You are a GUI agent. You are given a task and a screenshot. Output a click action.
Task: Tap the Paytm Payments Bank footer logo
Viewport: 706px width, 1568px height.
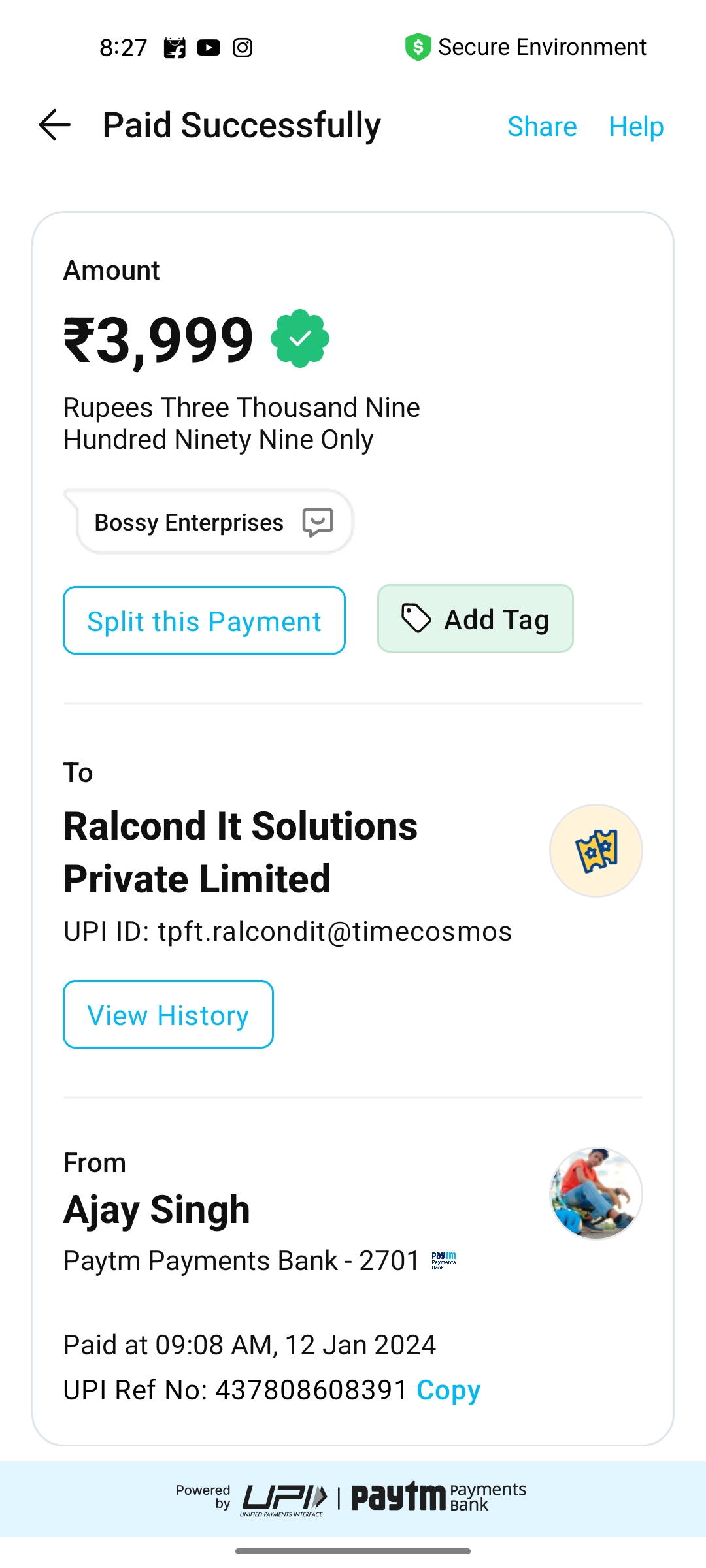coord(438,1497)
